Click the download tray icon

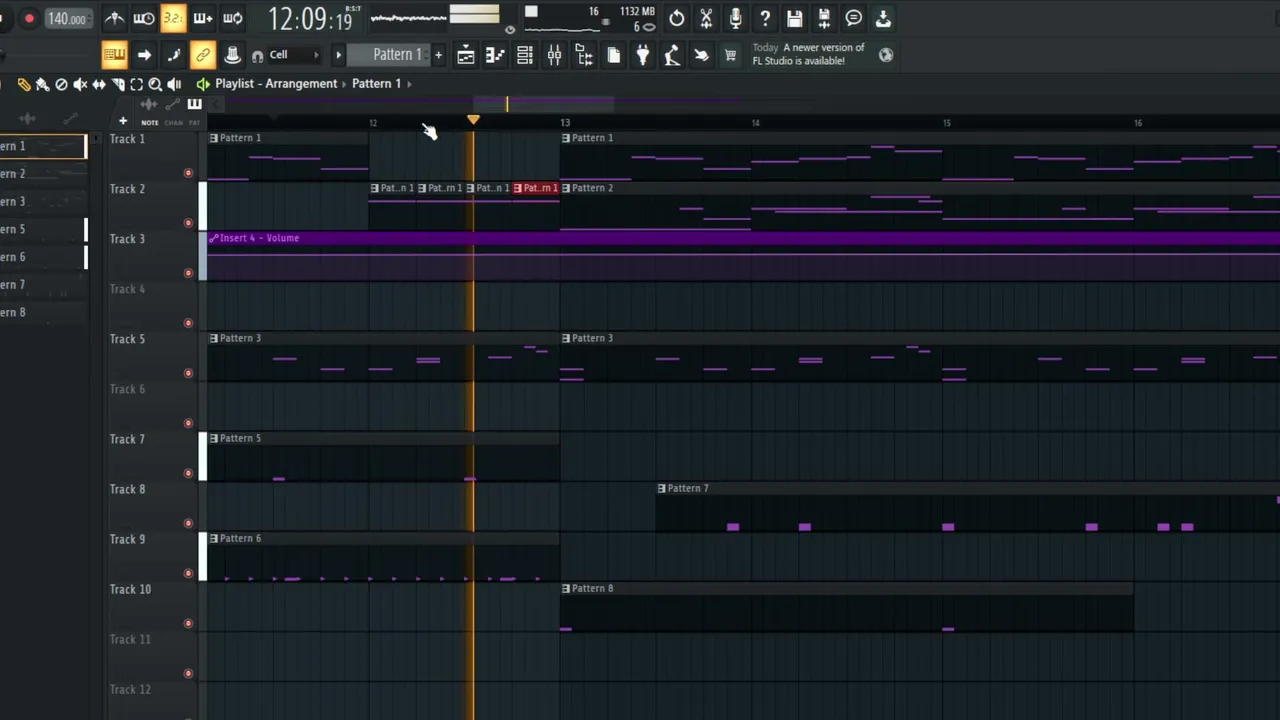pyautogui.click(x=883, y=18)
